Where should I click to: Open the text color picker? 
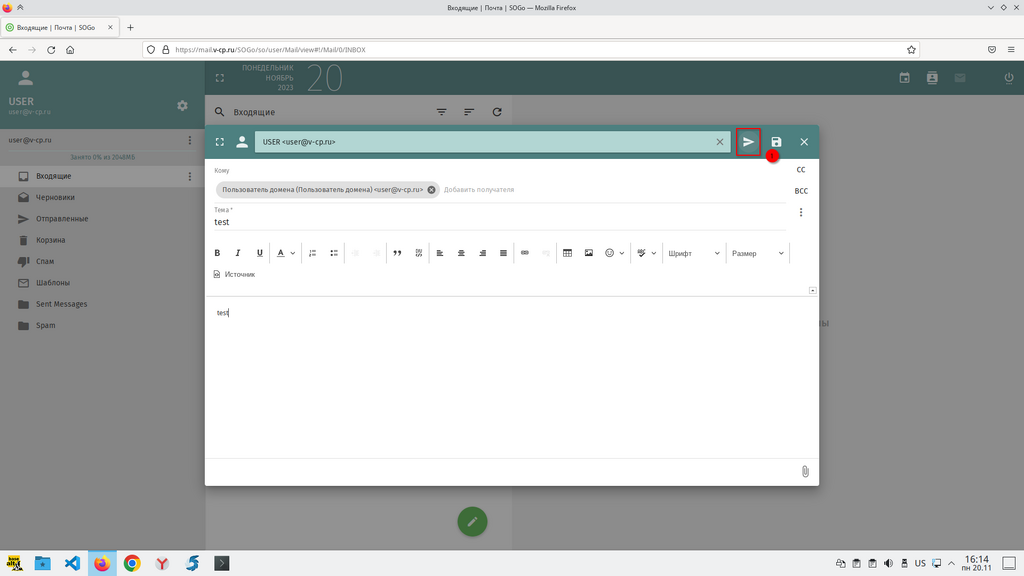pos(285,253)
